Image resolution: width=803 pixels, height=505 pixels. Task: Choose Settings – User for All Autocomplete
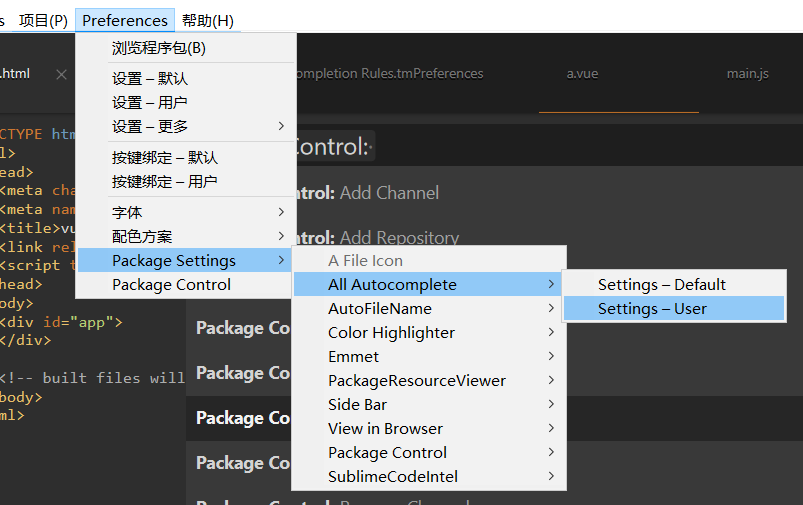point(652,308)
